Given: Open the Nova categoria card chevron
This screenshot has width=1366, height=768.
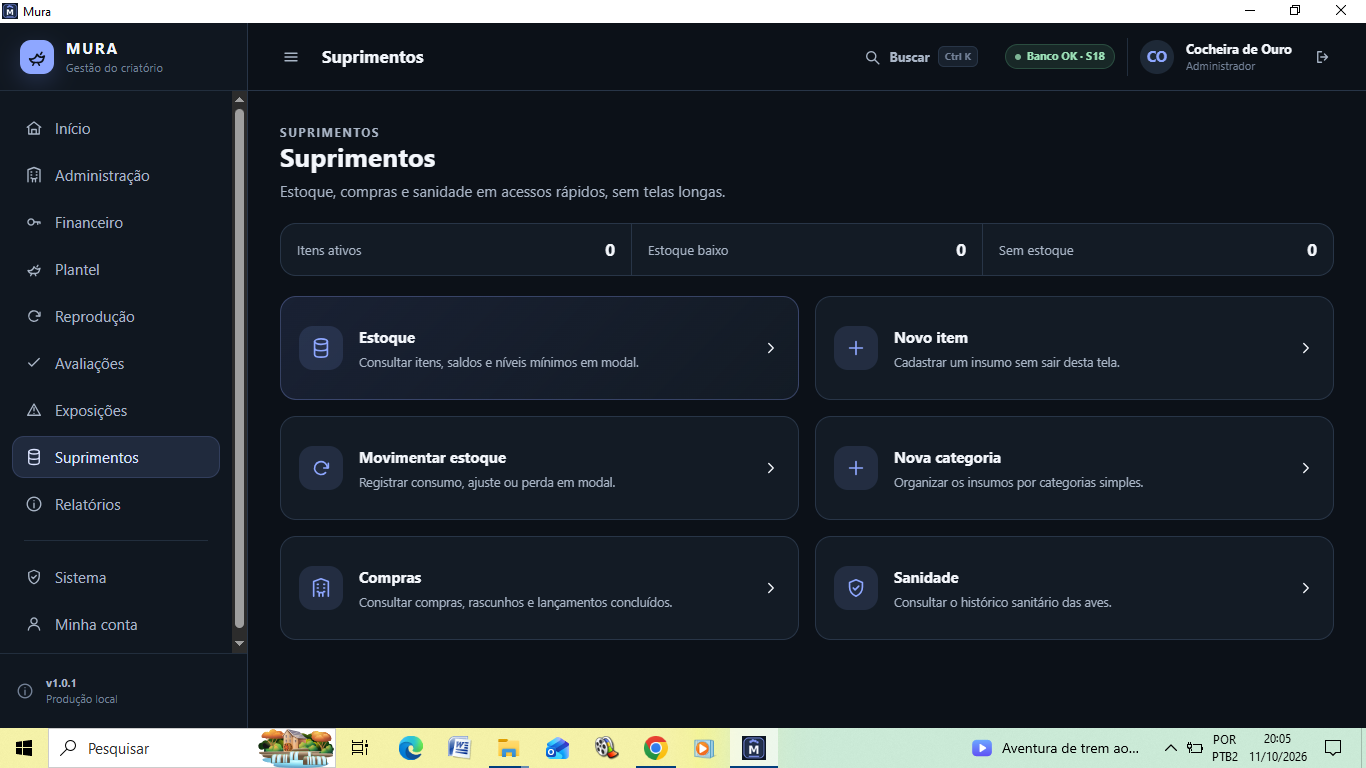Looking at the screenshot, I should tap(1306, 468).
